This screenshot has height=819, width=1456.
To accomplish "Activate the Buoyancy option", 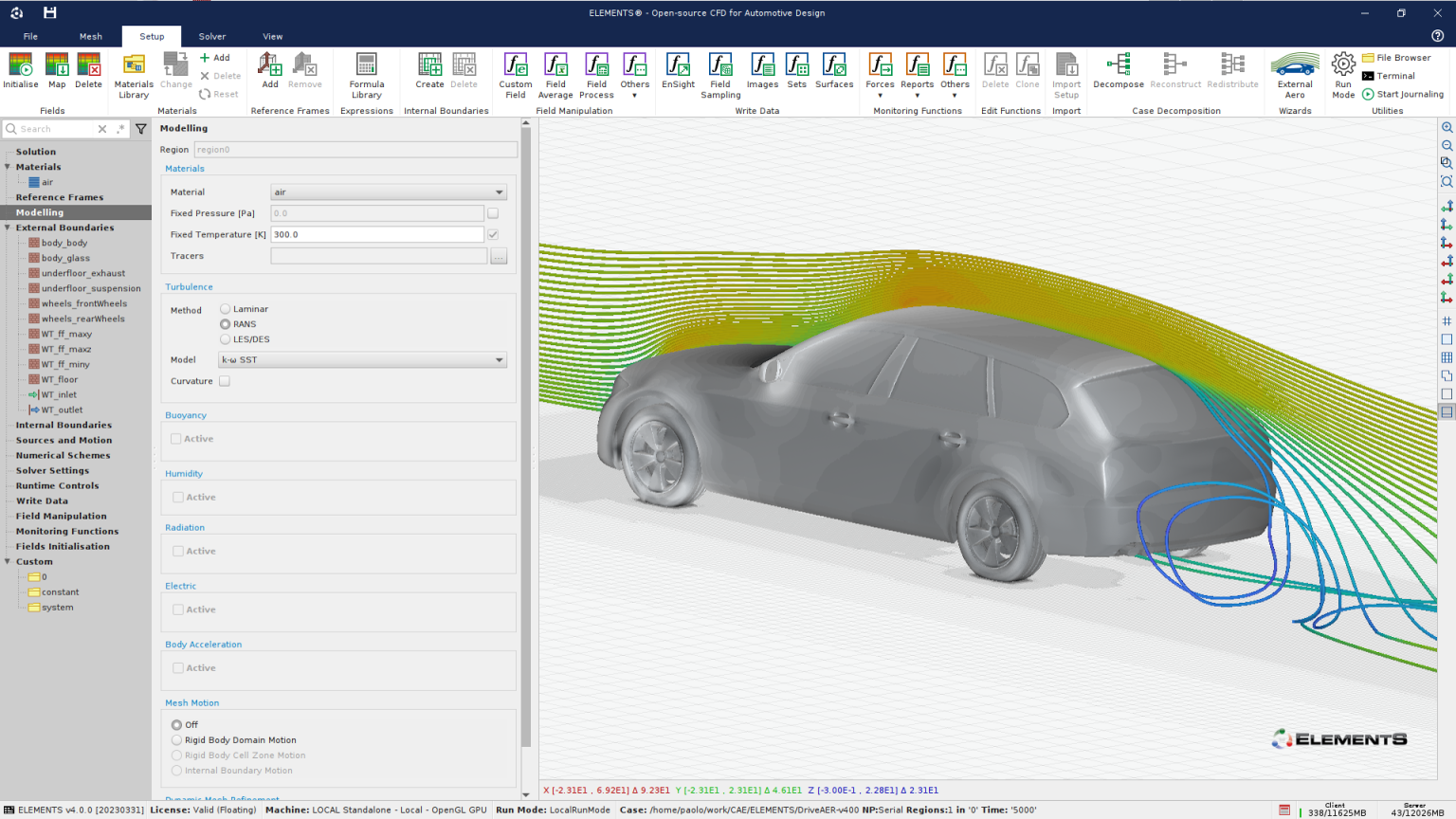I will tap(177, 438).
